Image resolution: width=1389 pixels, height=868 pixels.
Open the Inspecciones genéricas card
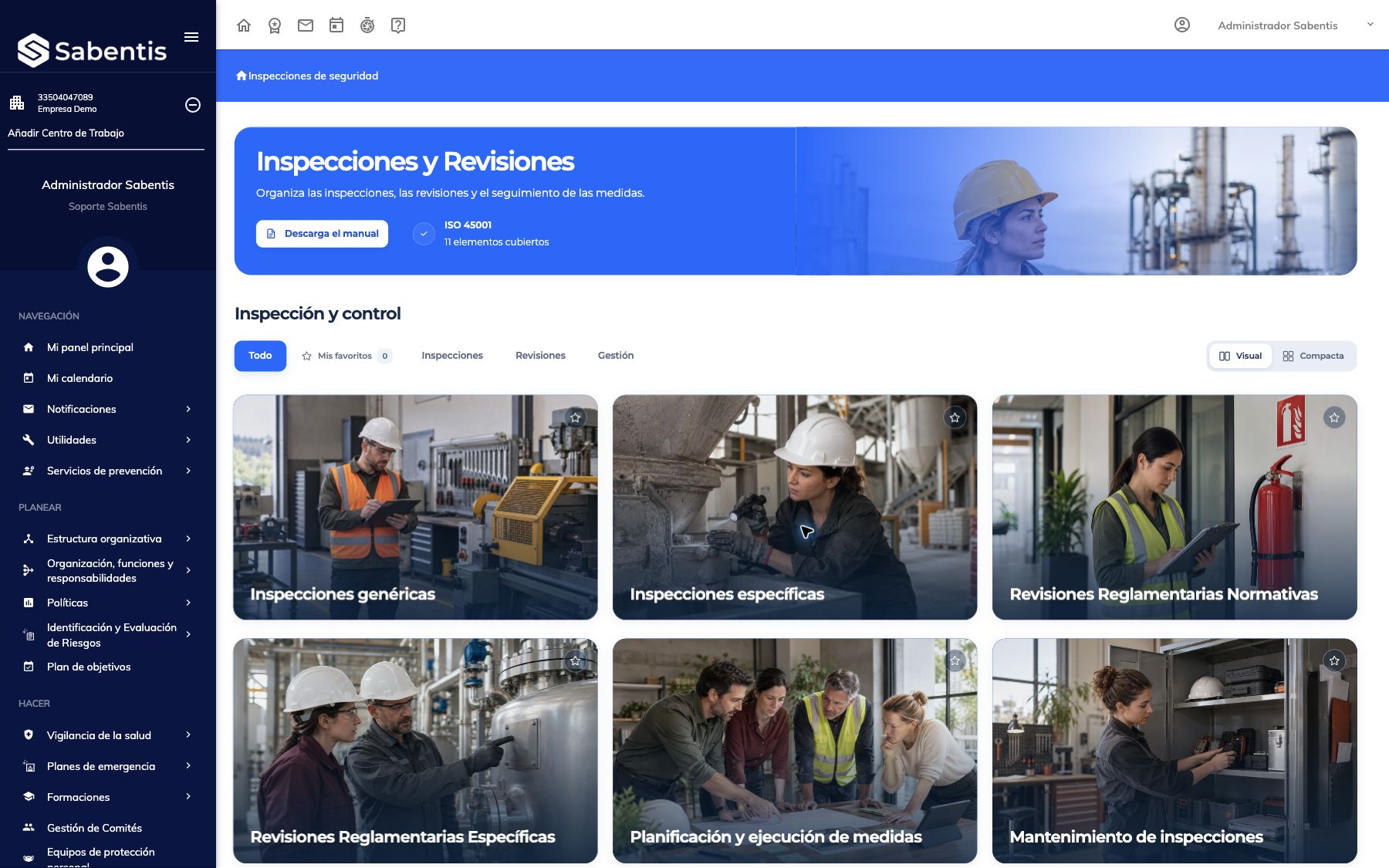click(x=415, y=507)
